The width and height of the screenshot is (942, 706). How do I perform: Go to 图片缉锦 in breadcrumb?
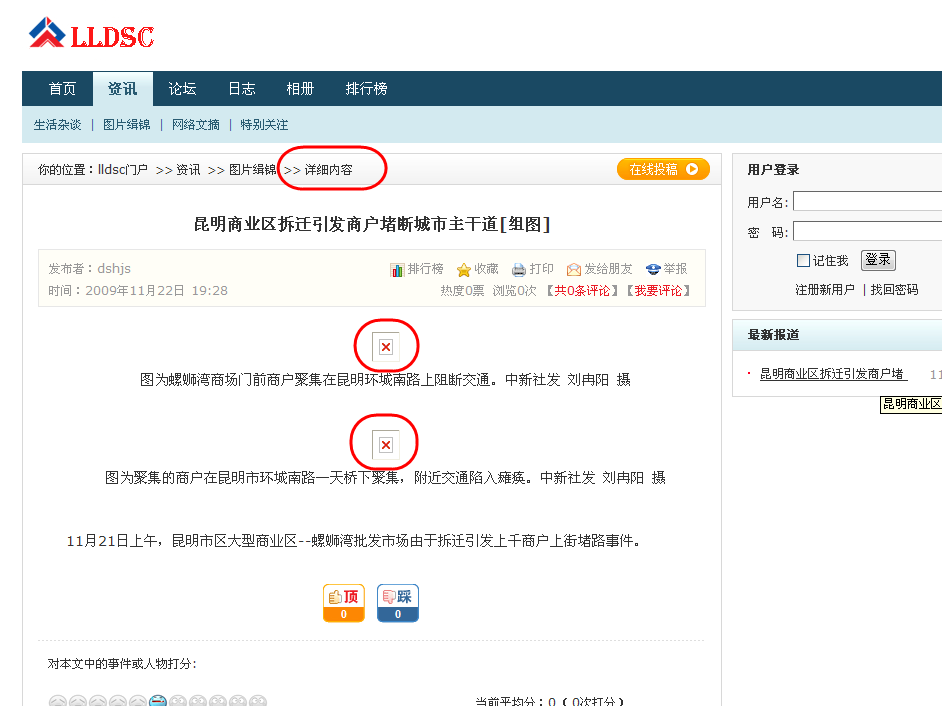click(x=252, y=170)
